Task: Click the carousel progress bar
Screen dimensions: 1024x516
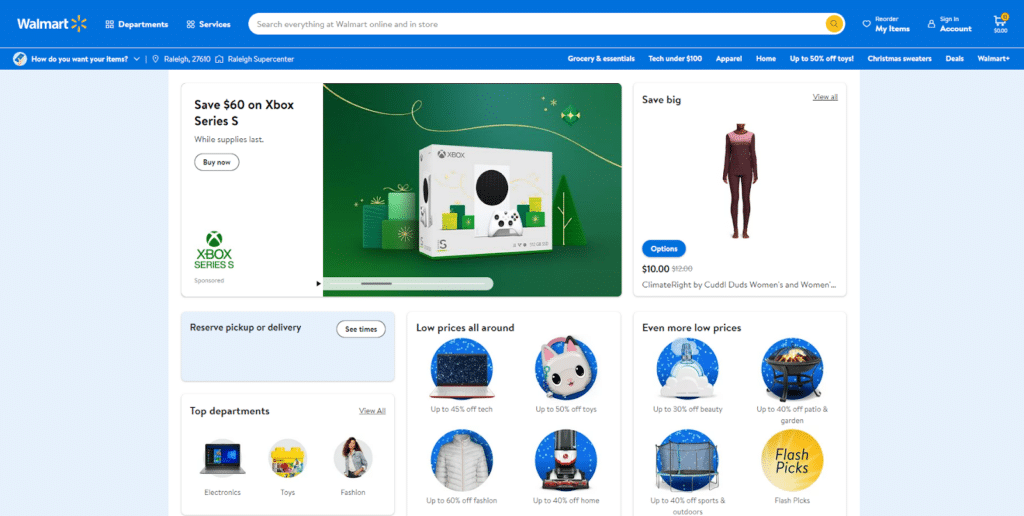Action: pyautogui.click(x=409, y=283)
